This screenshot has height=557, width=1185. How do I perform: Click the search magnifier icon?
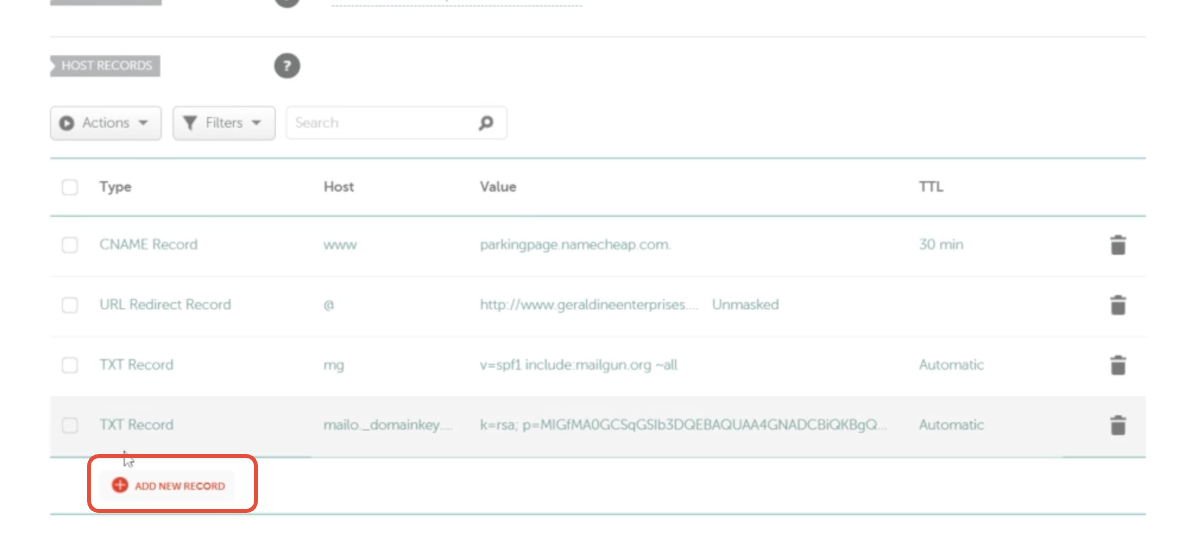tap(486, 123)
